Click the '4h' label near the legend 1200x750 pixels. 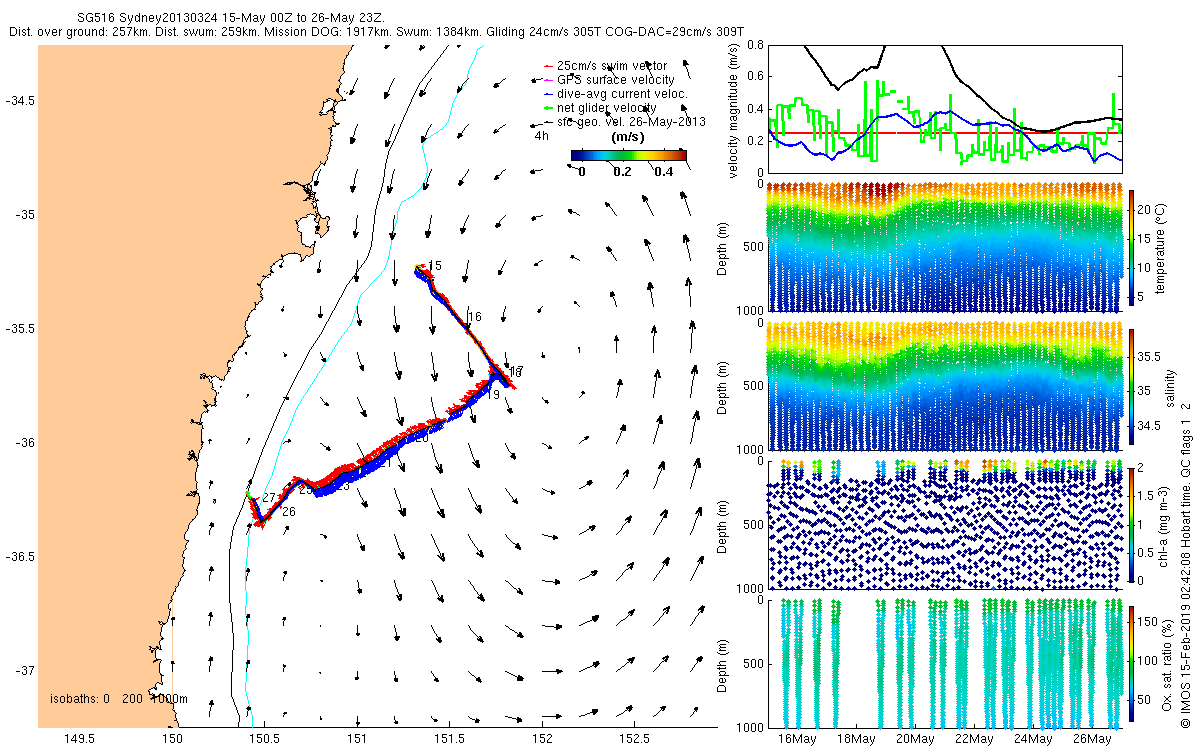pos(541,135)
